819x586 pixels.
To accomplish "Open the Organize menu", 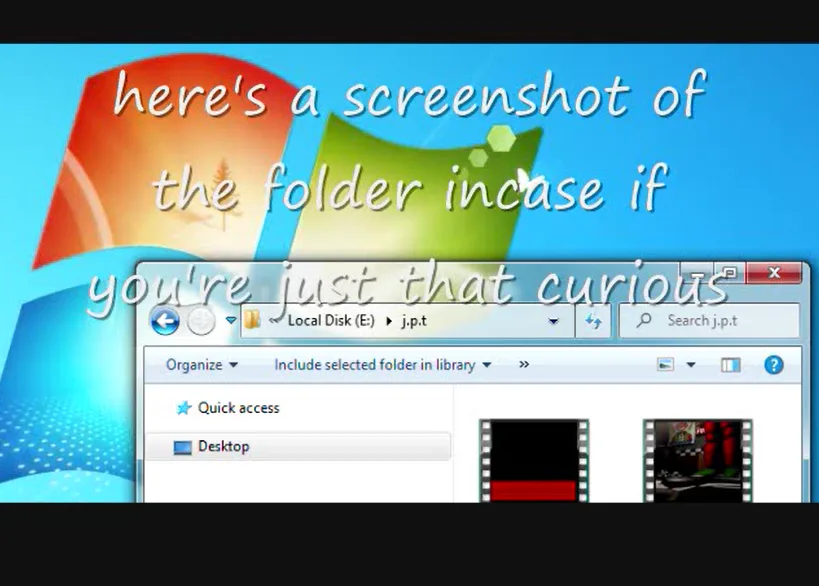I will [202, 365].
